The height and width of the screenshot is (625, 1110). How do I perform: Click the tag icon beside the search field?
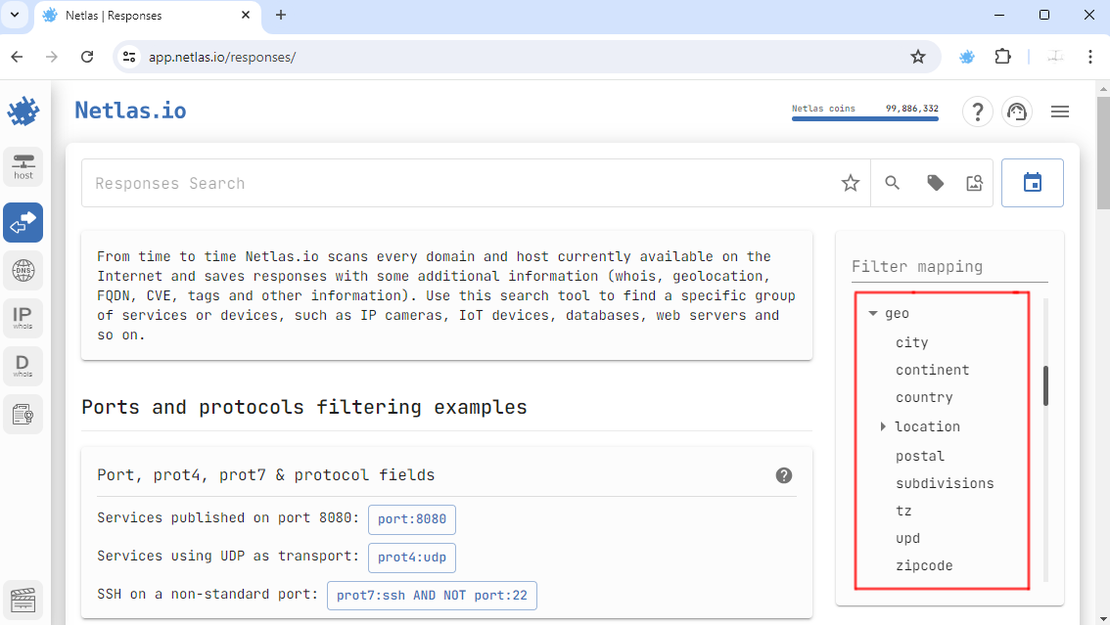(935, 182)
